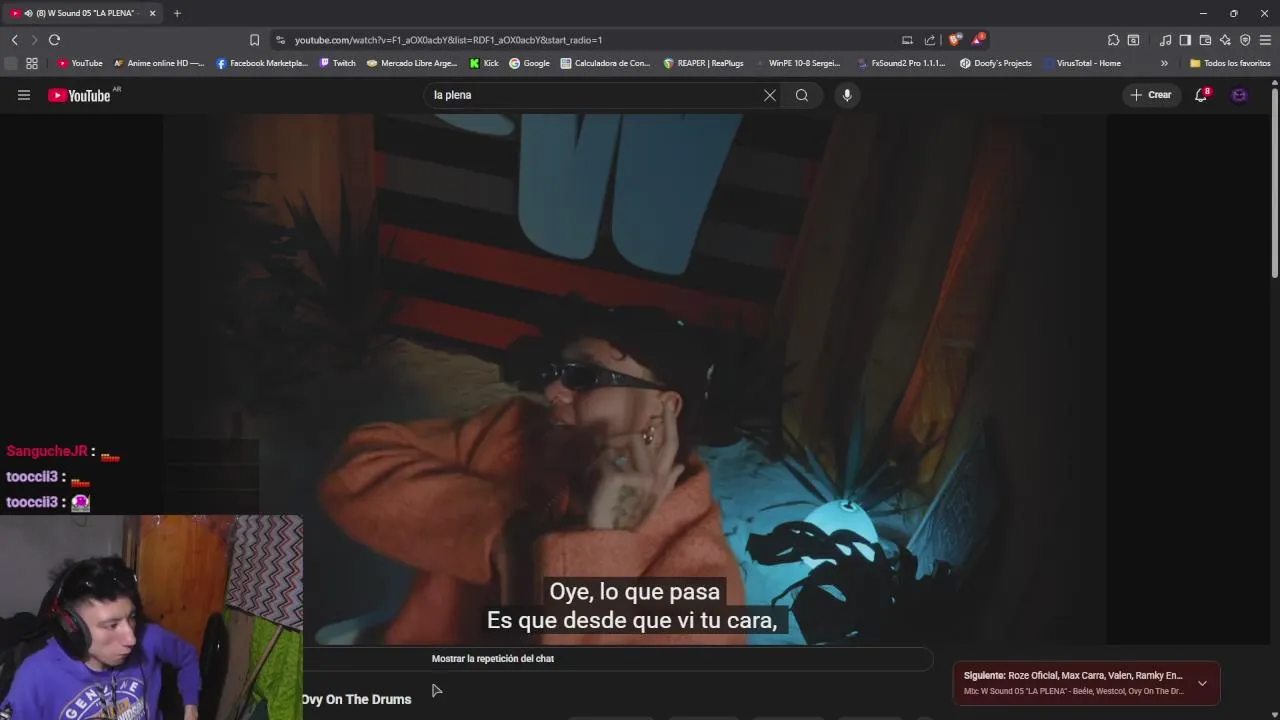Open FxSound2 Pro bookmark

pos(901,63)
